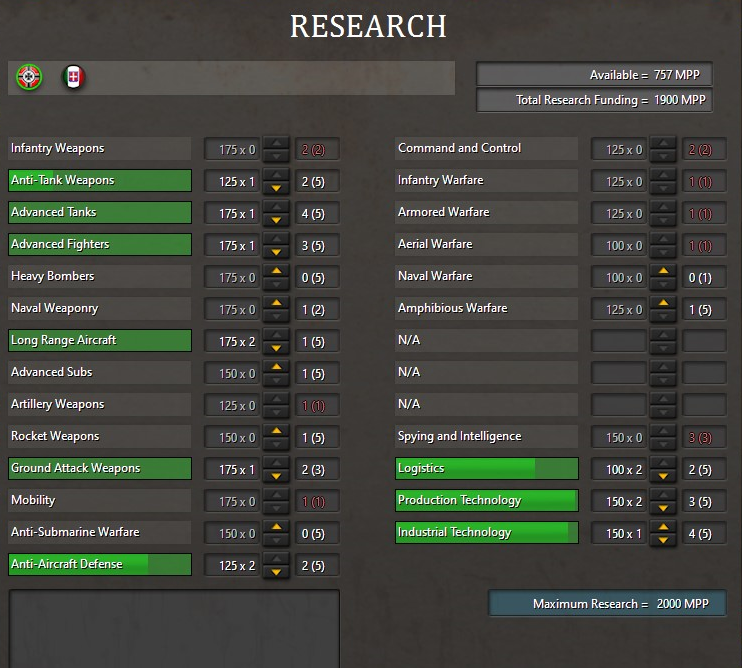Select the Anti-Aircraft Defense progress bar
Screen dimensions: 742x668
pos(100,564)
